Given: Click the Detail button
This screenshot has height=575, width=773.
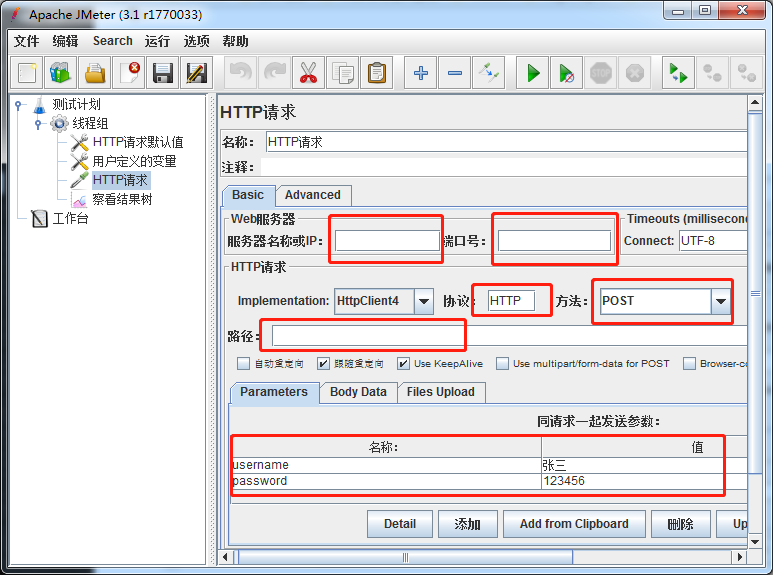Looking at the screenshot, I should (400, 524).
